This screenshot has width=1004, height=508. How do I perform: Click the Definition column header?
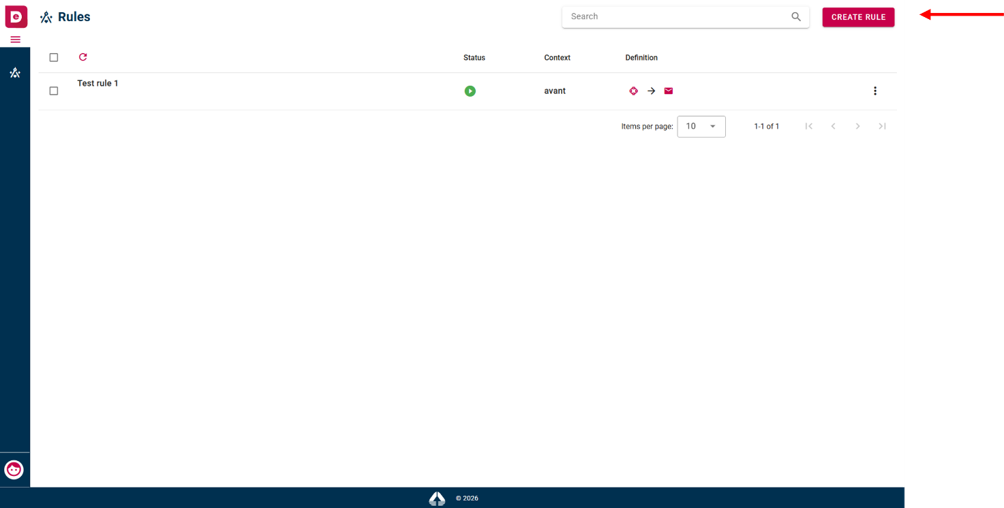pyautogui.click(x=642, y=58)
